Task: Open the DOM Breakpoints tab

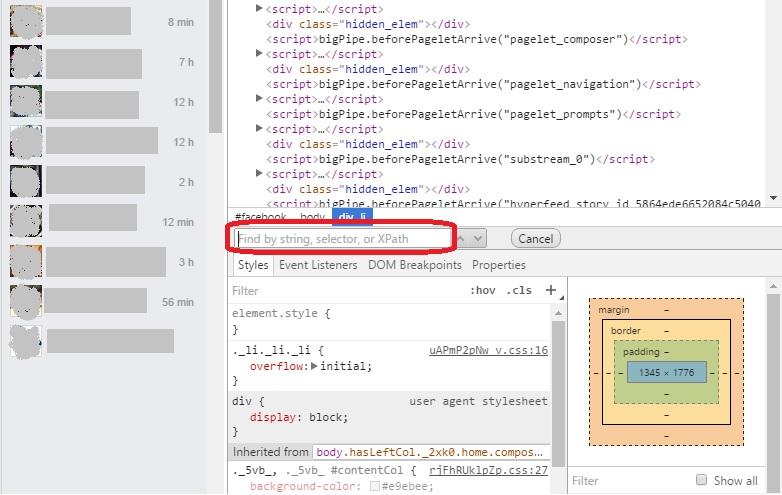Action: click(x=414, y=265)
